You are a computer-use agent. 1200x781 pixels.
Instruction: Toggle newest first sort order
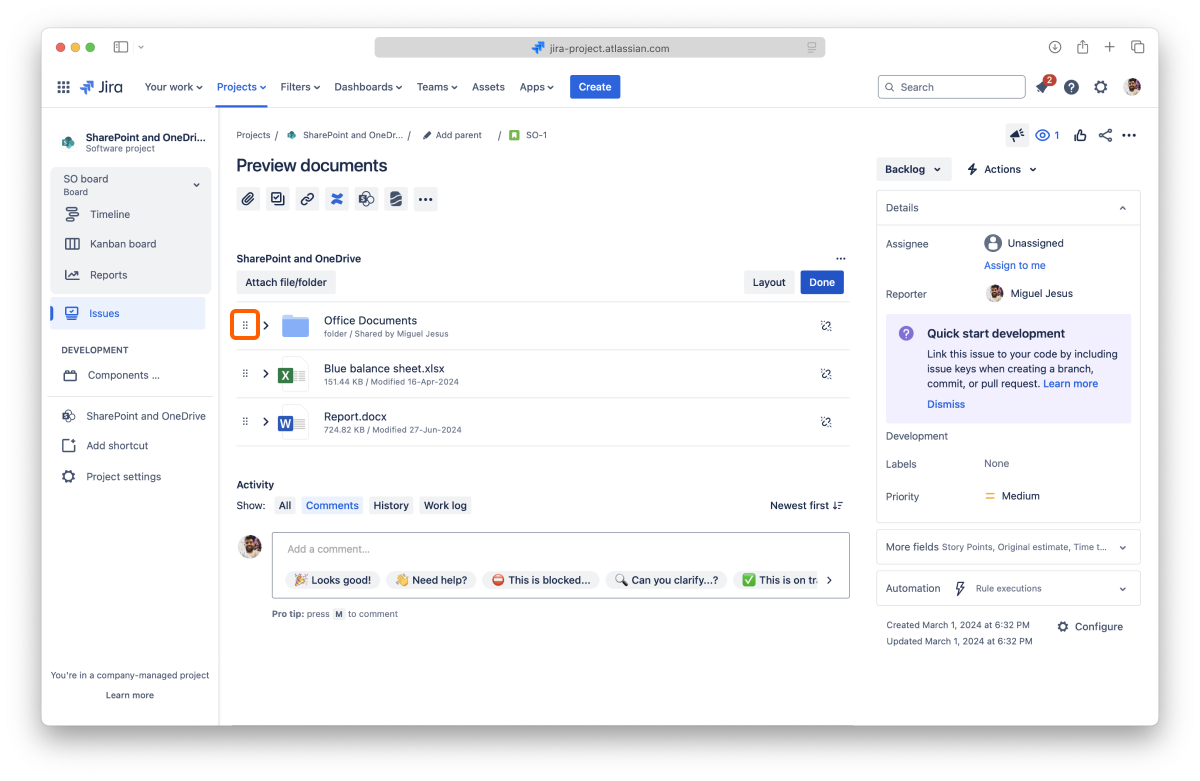click(x=806, y=506)
